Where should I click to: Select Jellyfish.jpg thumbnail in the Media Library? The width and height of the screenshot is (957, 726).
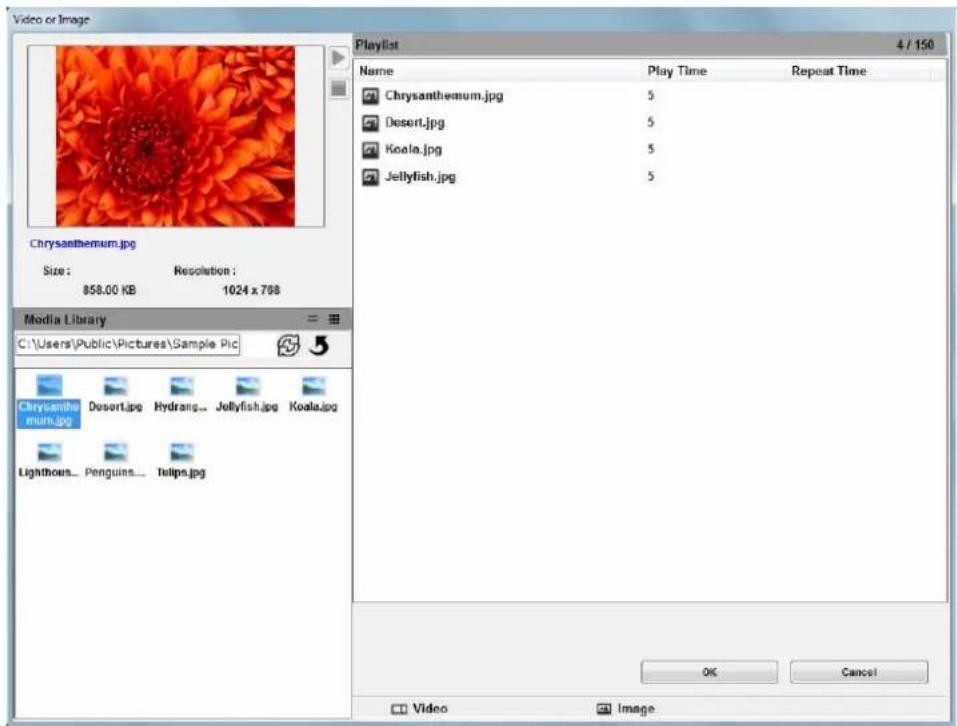coord(247,395)
